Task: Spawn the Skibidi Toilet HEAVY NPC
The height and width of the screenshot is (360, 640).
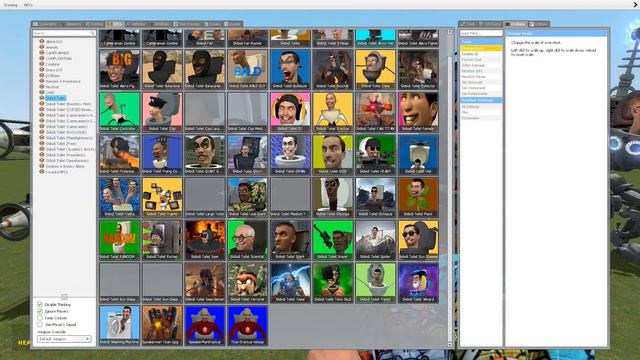Action: [x=376, y=155]
